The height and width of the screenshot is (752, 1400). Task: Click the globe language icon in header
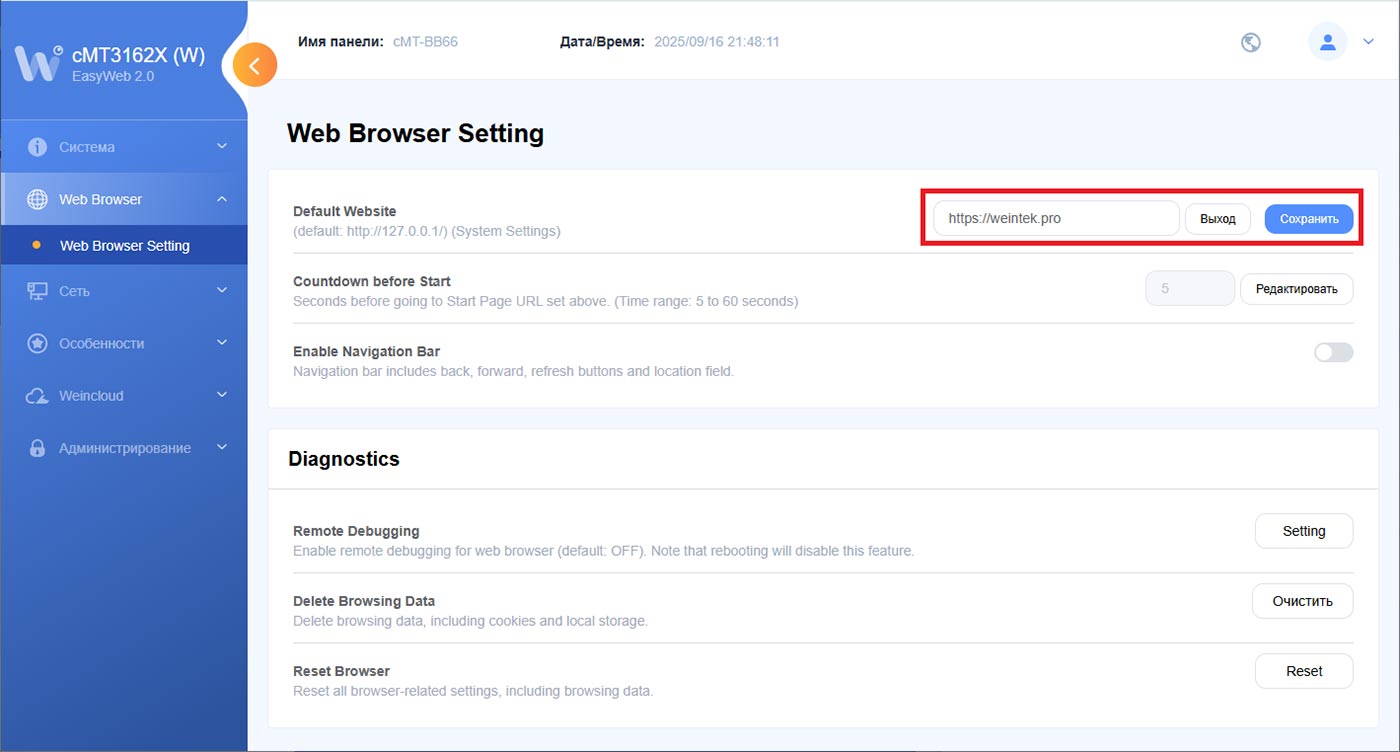point(1250,42)
